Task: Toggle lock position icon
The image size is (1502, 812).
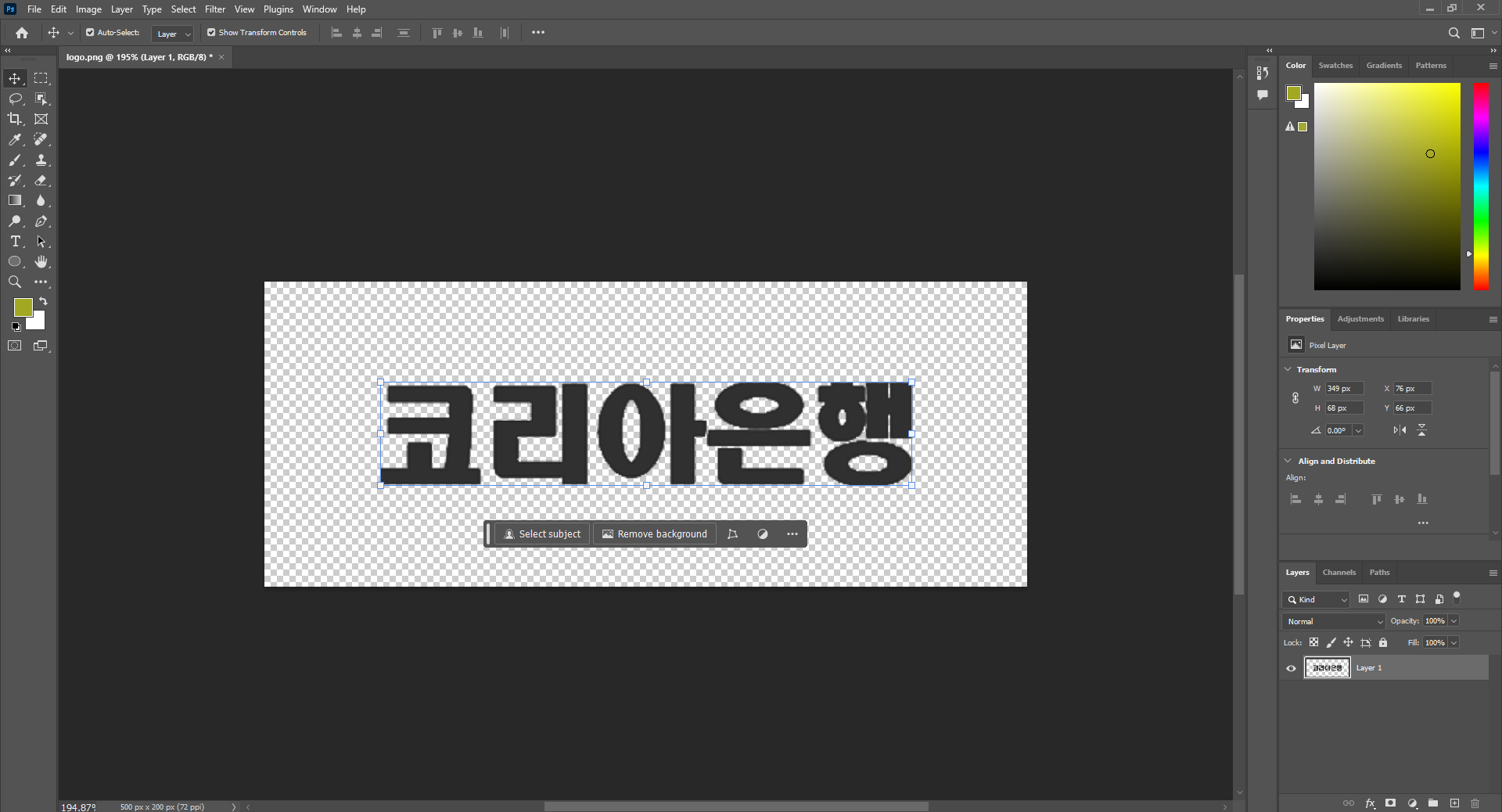Action: point(1348,643)
